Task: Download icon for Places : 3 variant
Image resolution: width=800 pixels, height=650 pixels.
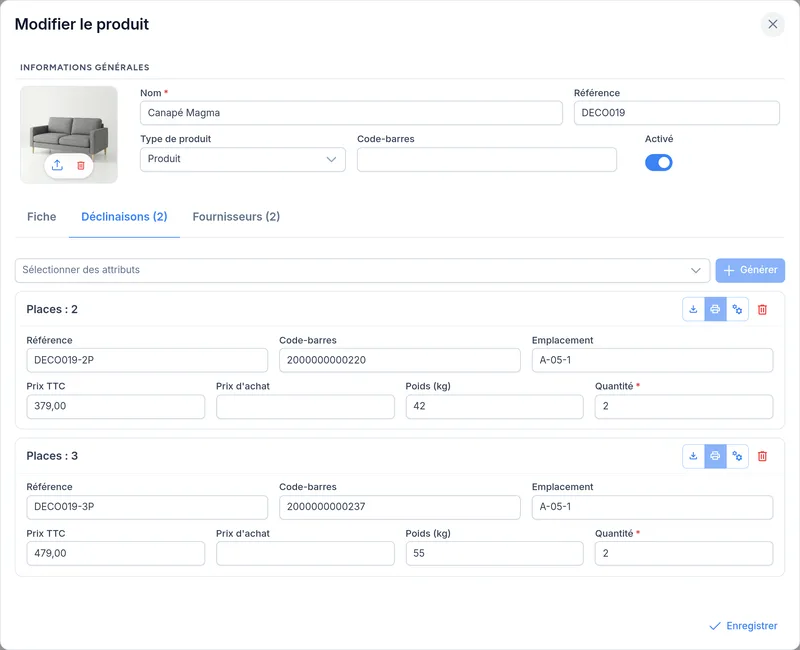Action: (x=693, y=456)
